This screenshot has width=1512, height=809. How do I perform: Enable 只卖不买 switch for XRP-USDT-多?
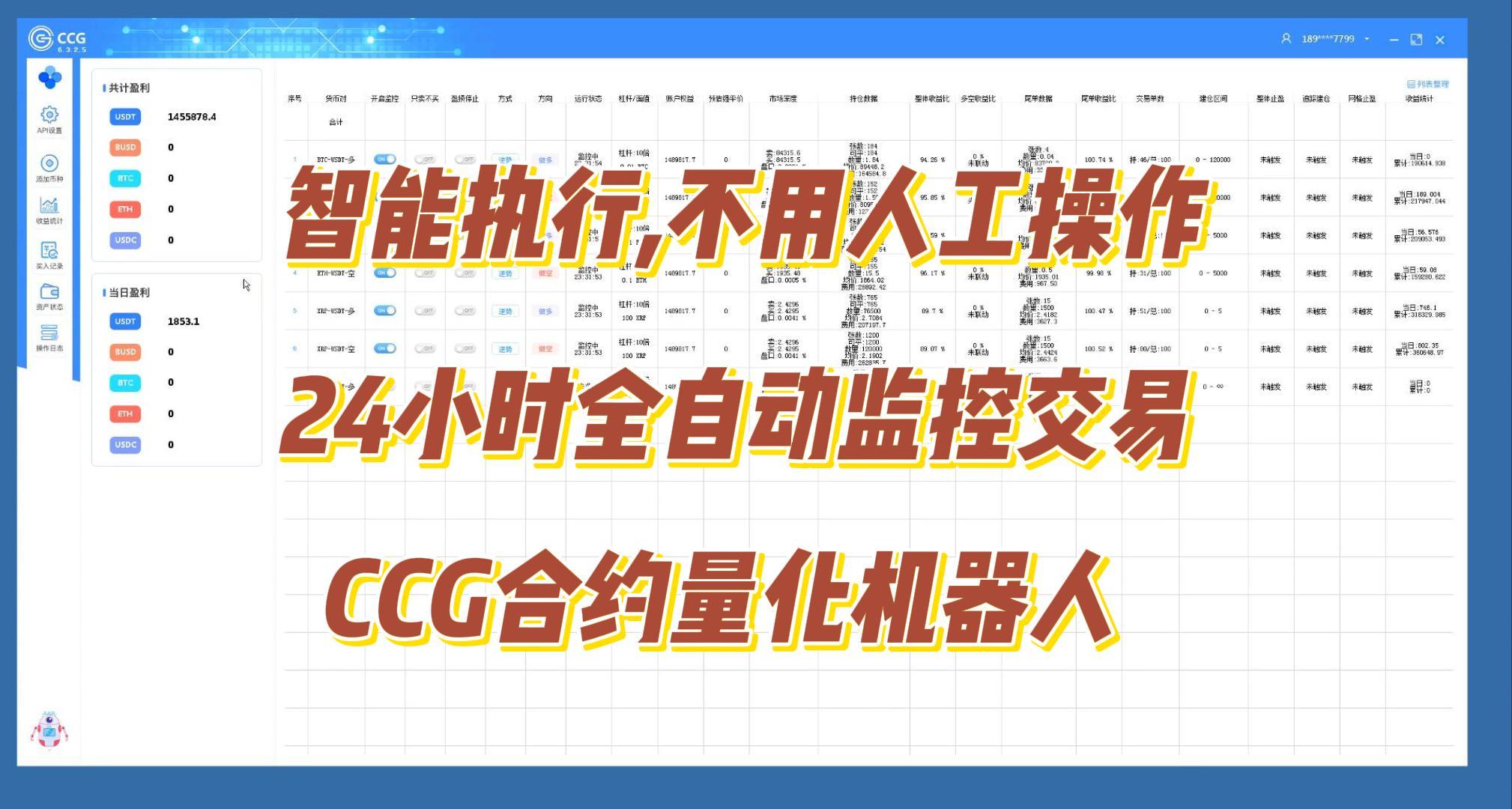point(425,310)
